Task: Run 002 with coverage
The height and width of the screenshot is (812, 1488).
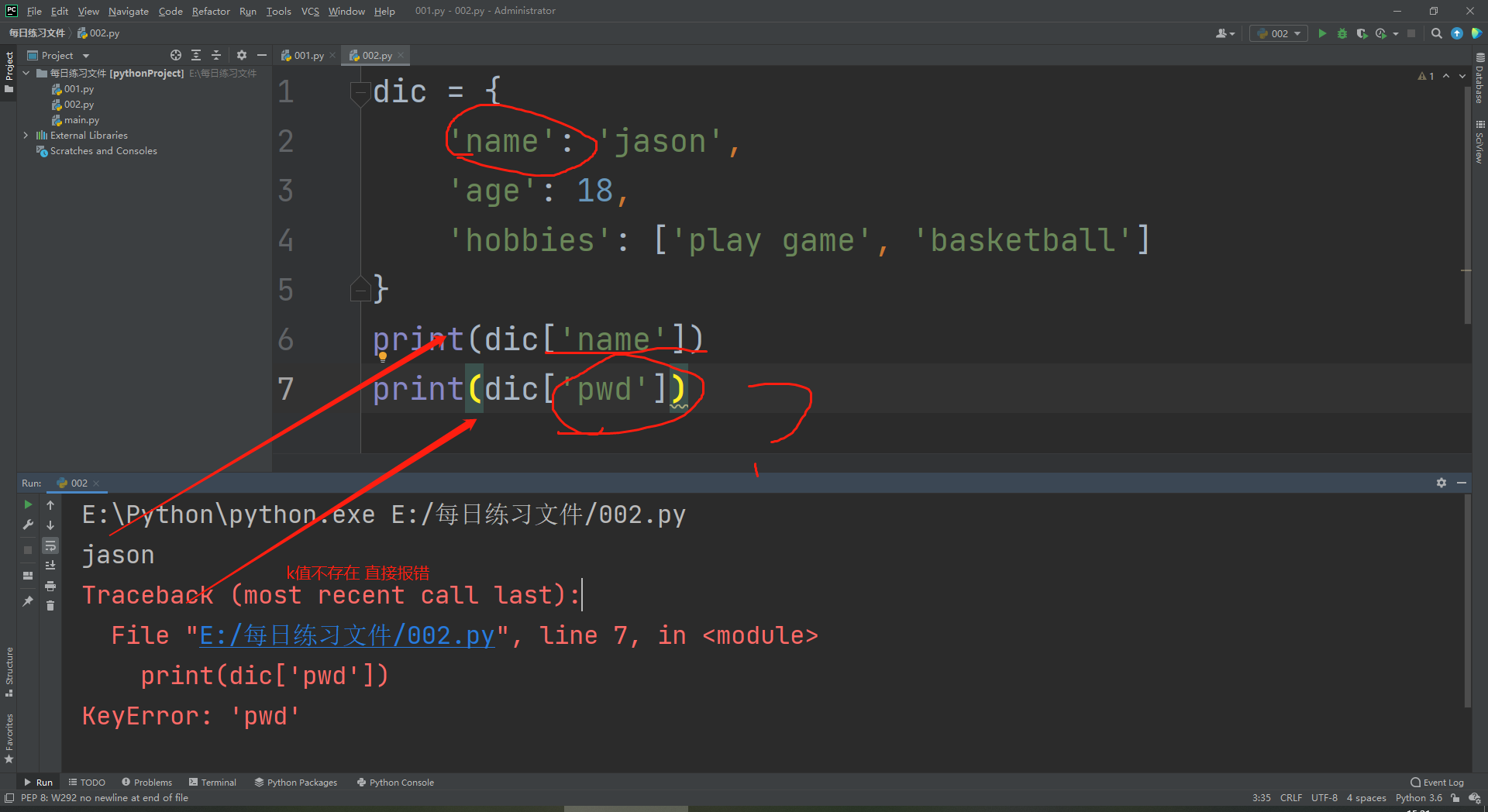Action: [1362, 33]
